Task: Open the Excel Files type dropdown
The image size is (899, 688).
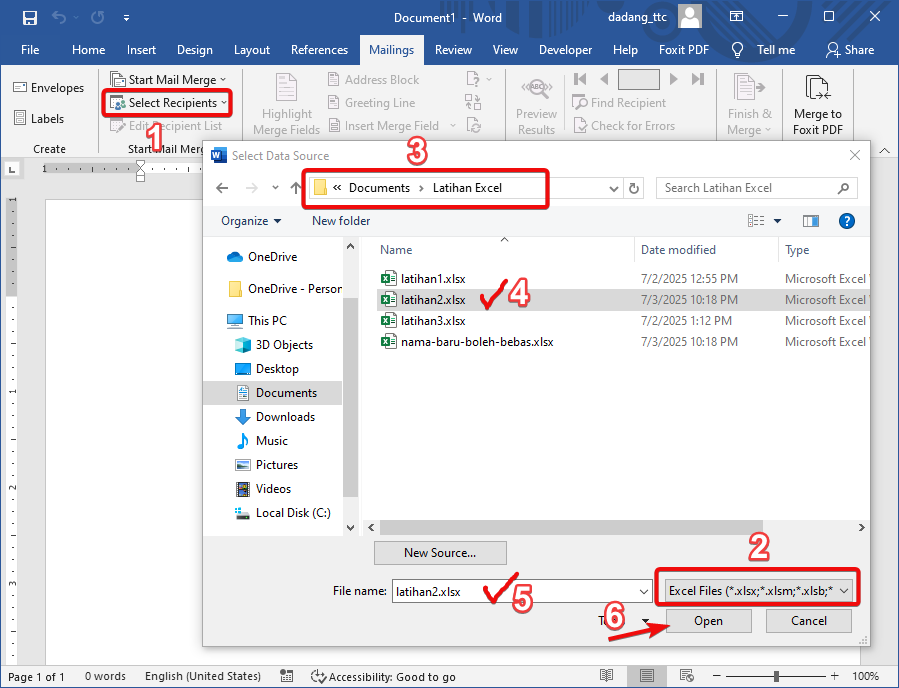Action: click(x=758, y=591)
